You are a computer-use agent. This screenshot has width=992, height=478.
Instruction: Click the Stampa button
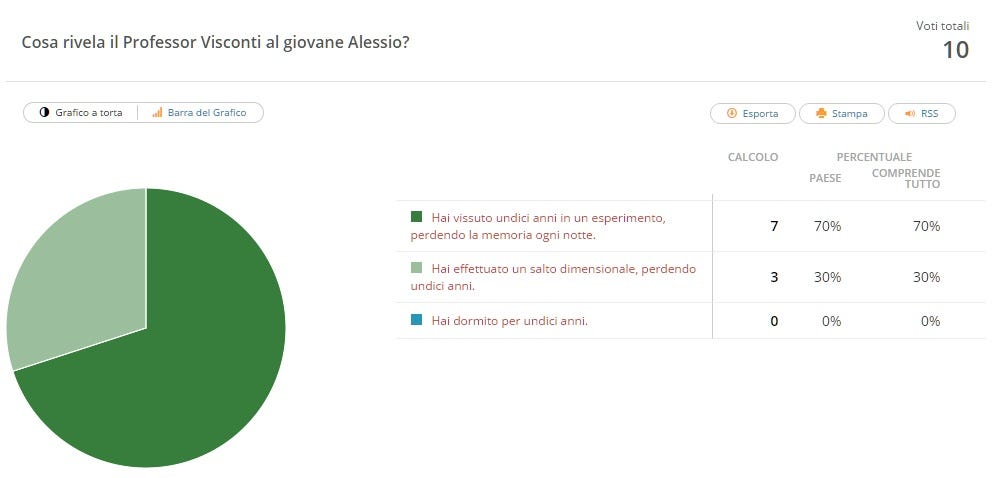pyautogui.click(x=841, y=113)
